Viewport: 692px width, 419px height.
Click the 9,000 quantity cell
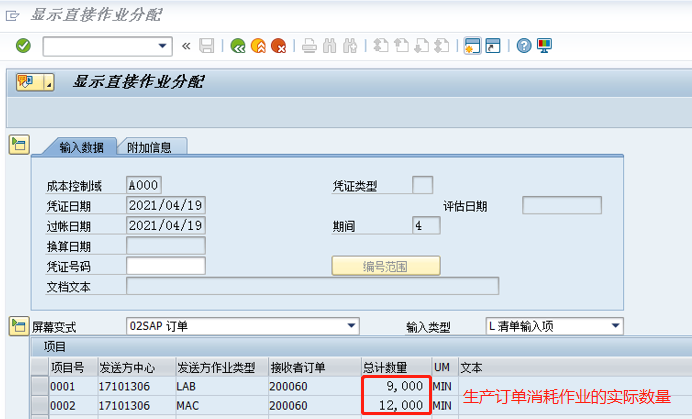[x=396, y=386]
